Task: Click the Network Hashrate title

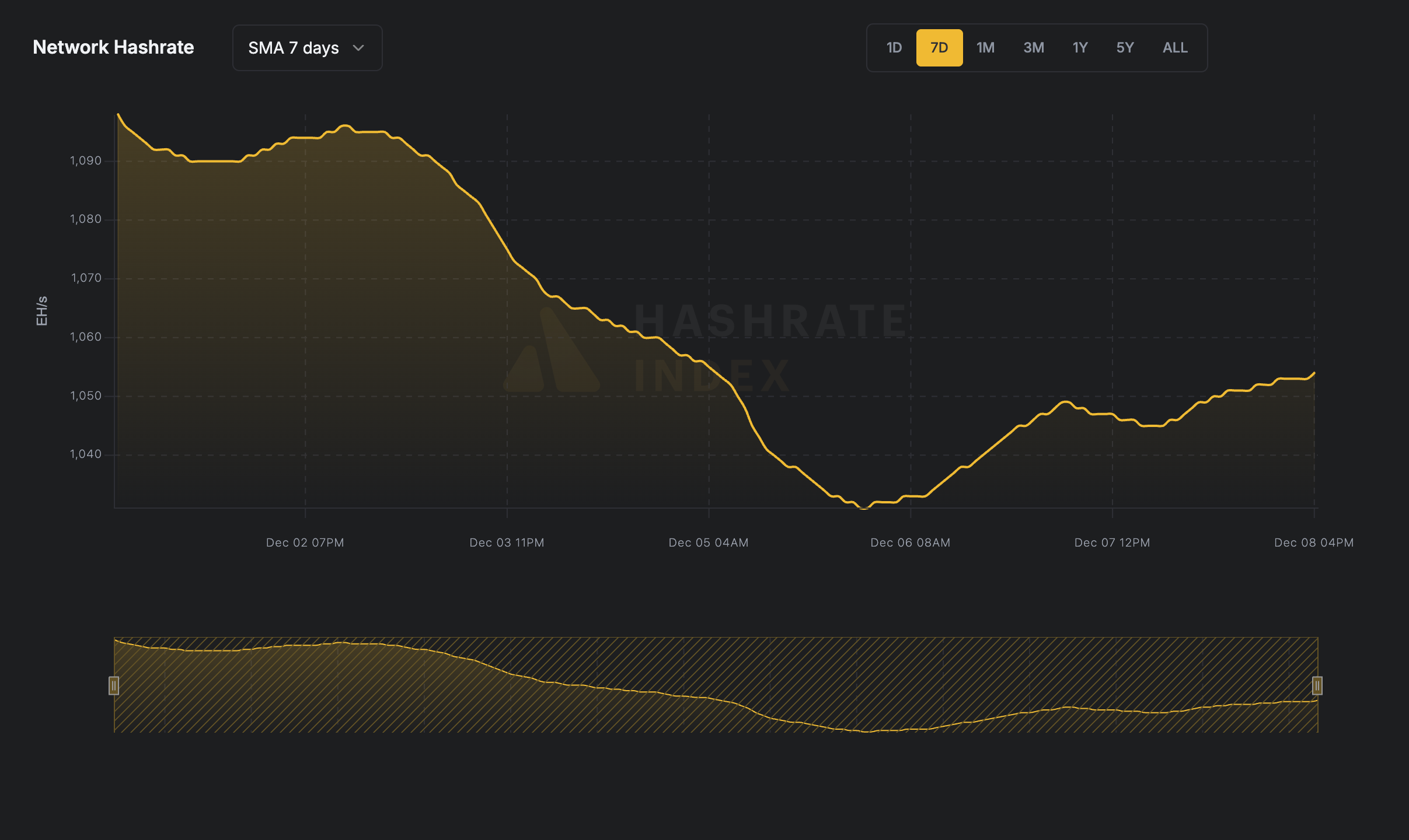Action: click(x=113, y=47)
